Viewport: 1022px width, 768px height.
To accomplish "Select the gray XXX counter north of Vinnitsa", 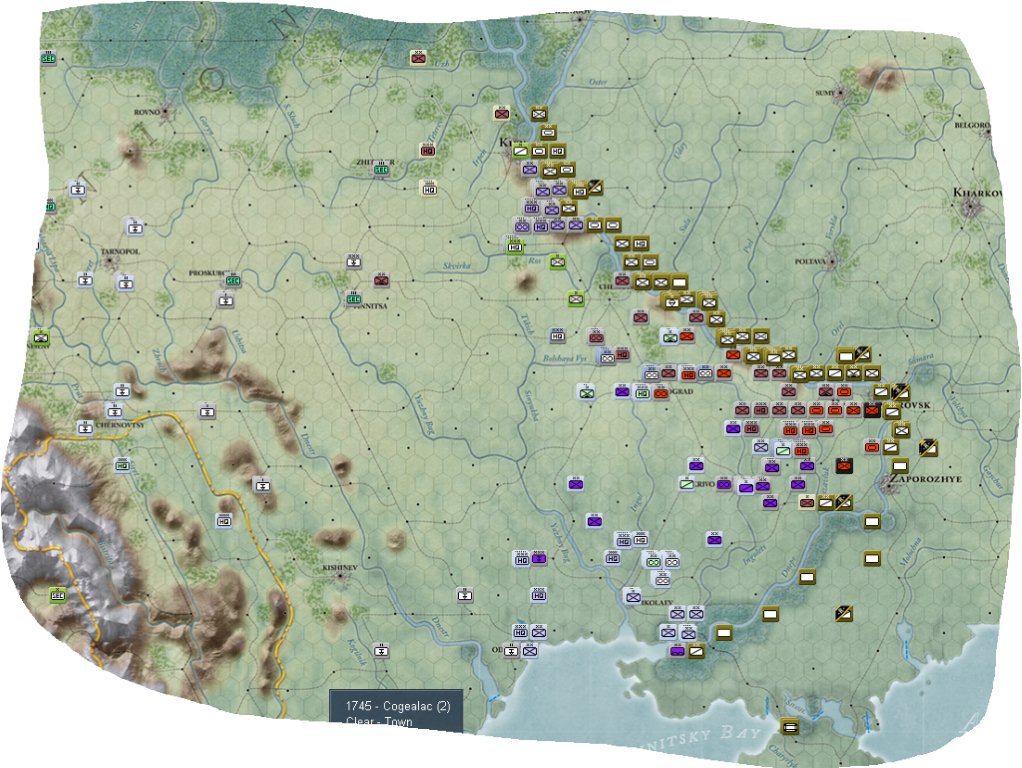I will point(354,261).
